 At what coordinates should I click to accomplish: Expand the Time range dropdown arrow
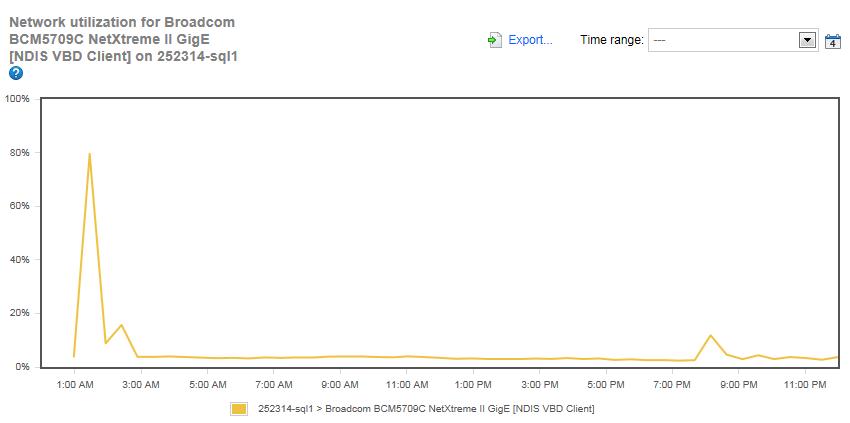pyautogui.click(x=808, y=40)
